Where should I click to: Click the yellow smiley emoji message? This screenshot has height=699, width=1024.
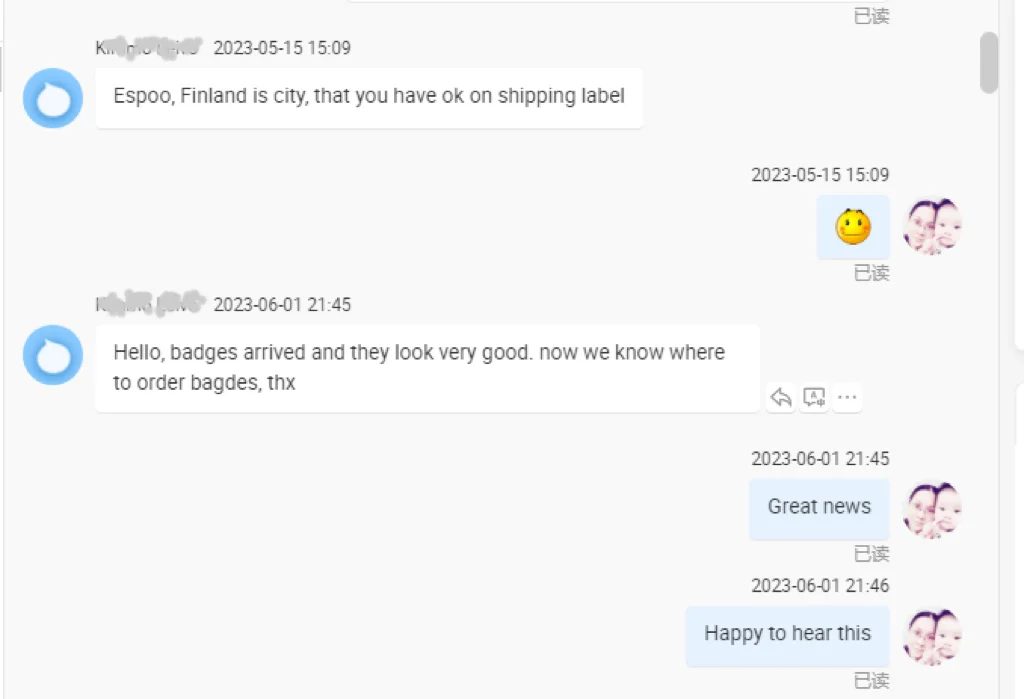pos(853,227)
